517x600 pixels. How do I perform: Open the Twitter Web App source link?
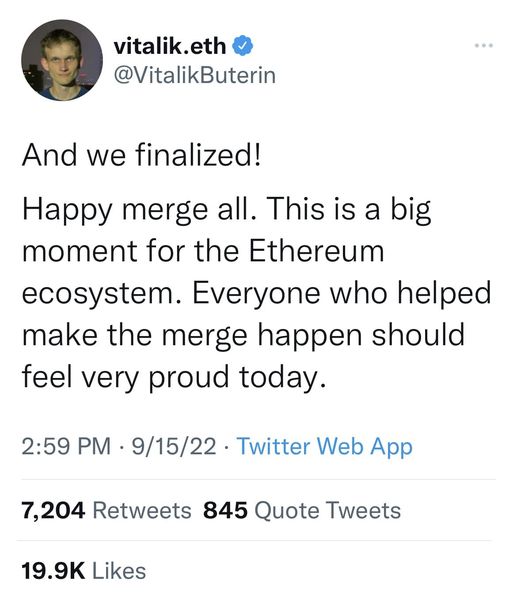(x=325, y=447)
